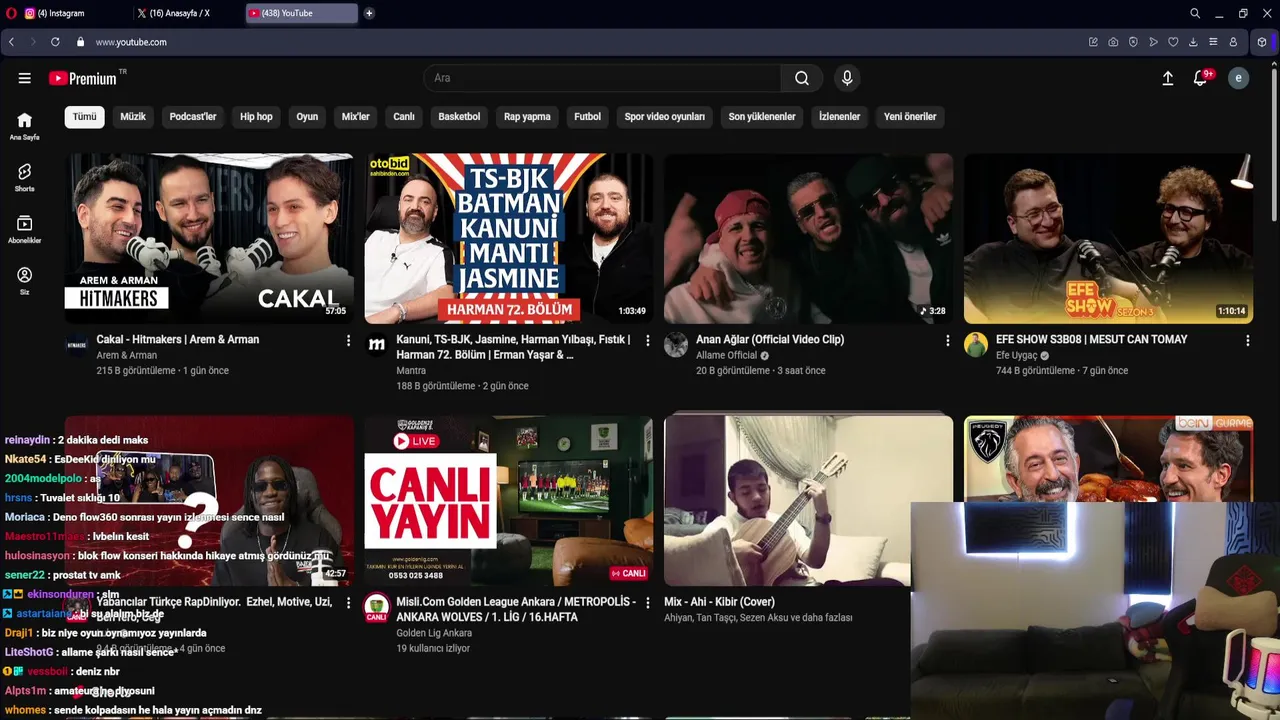This screenshot has height=720, width=1280.
Task: Play the EFE SHOW Sezon 3 thumbnail
Action: point(1108,238)
